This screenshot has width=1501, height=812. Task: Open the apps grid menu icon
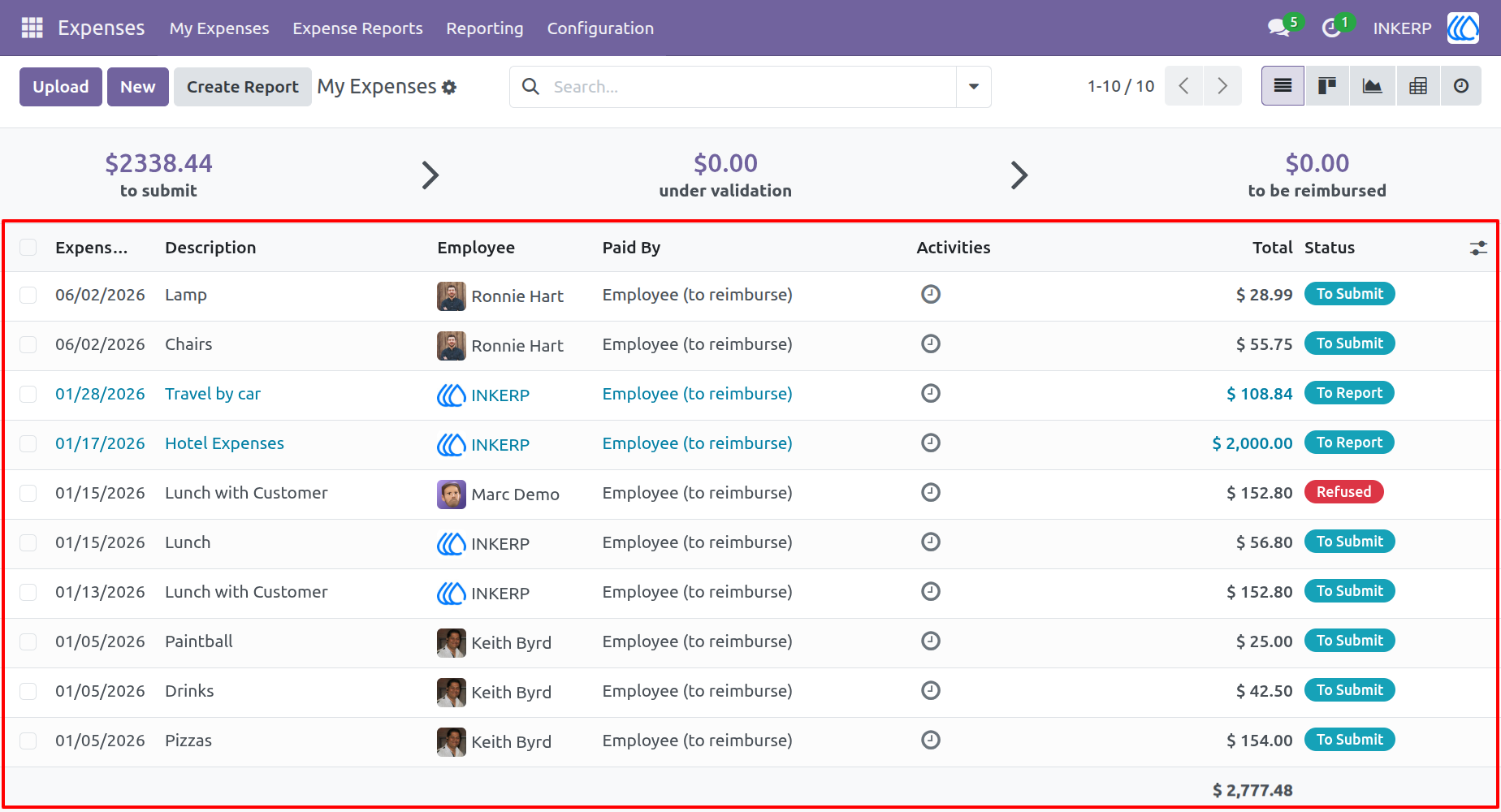click(x=32, y=28)
